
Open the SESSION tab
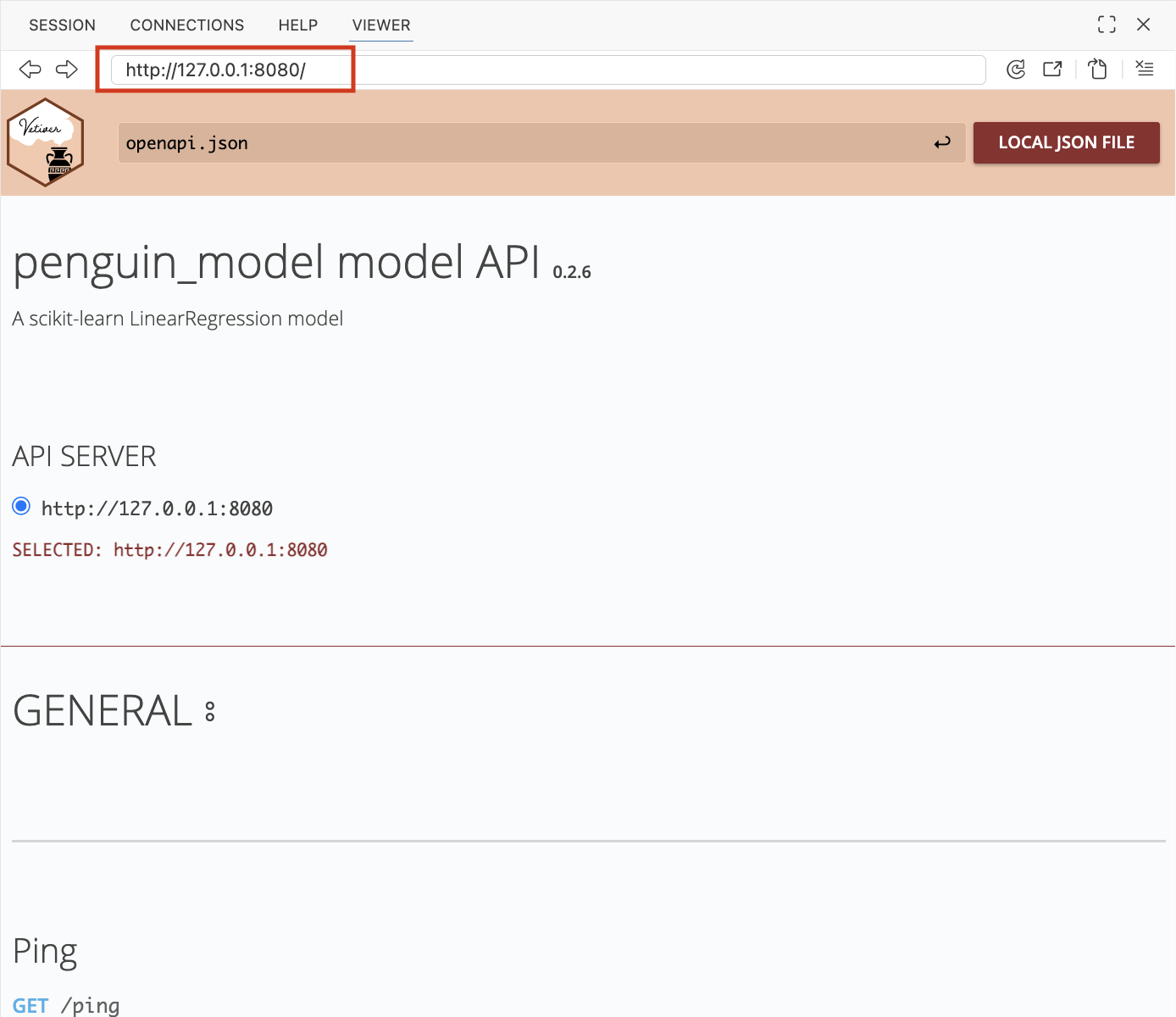(62, 25)
